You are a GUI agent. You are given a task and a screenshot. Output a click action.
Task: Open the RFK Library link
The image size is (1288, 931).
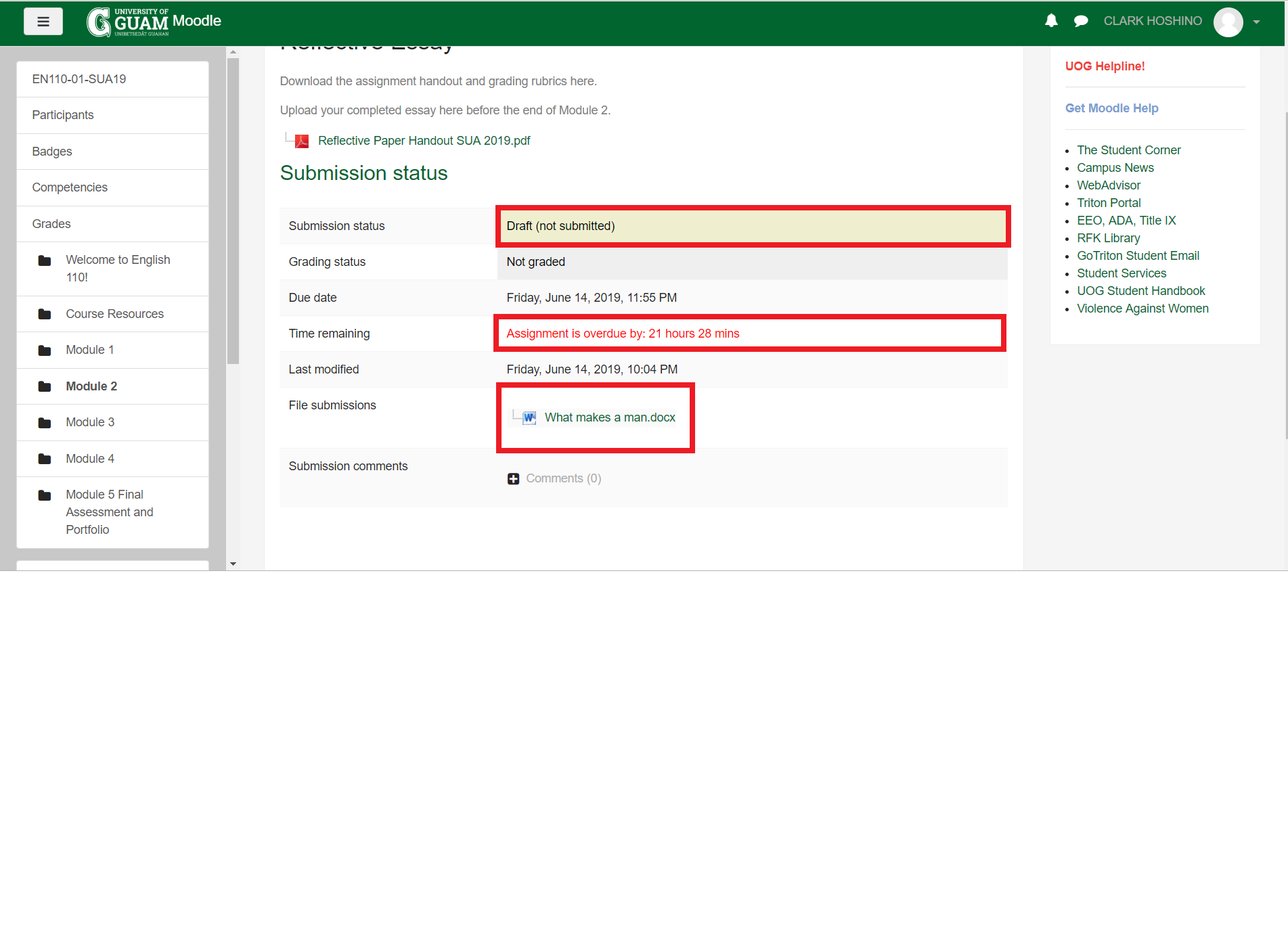pos(1108,238)
